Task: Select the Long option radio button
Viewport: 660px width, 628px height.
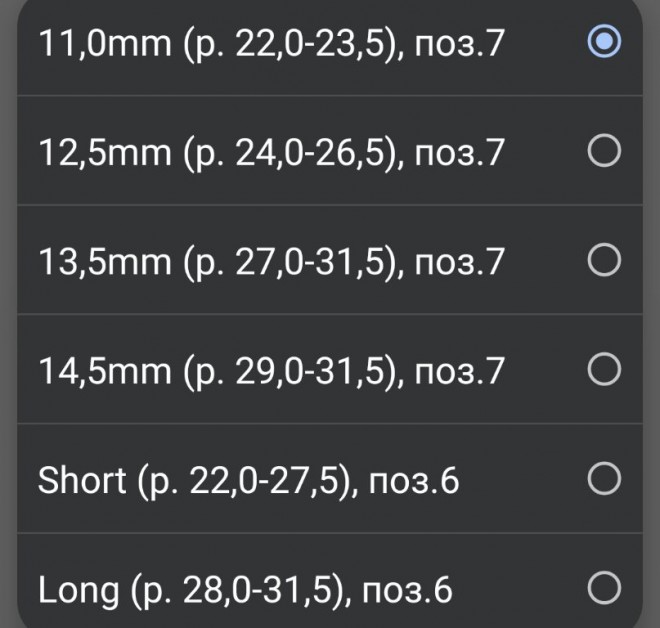Action: [x=604, y=589]
